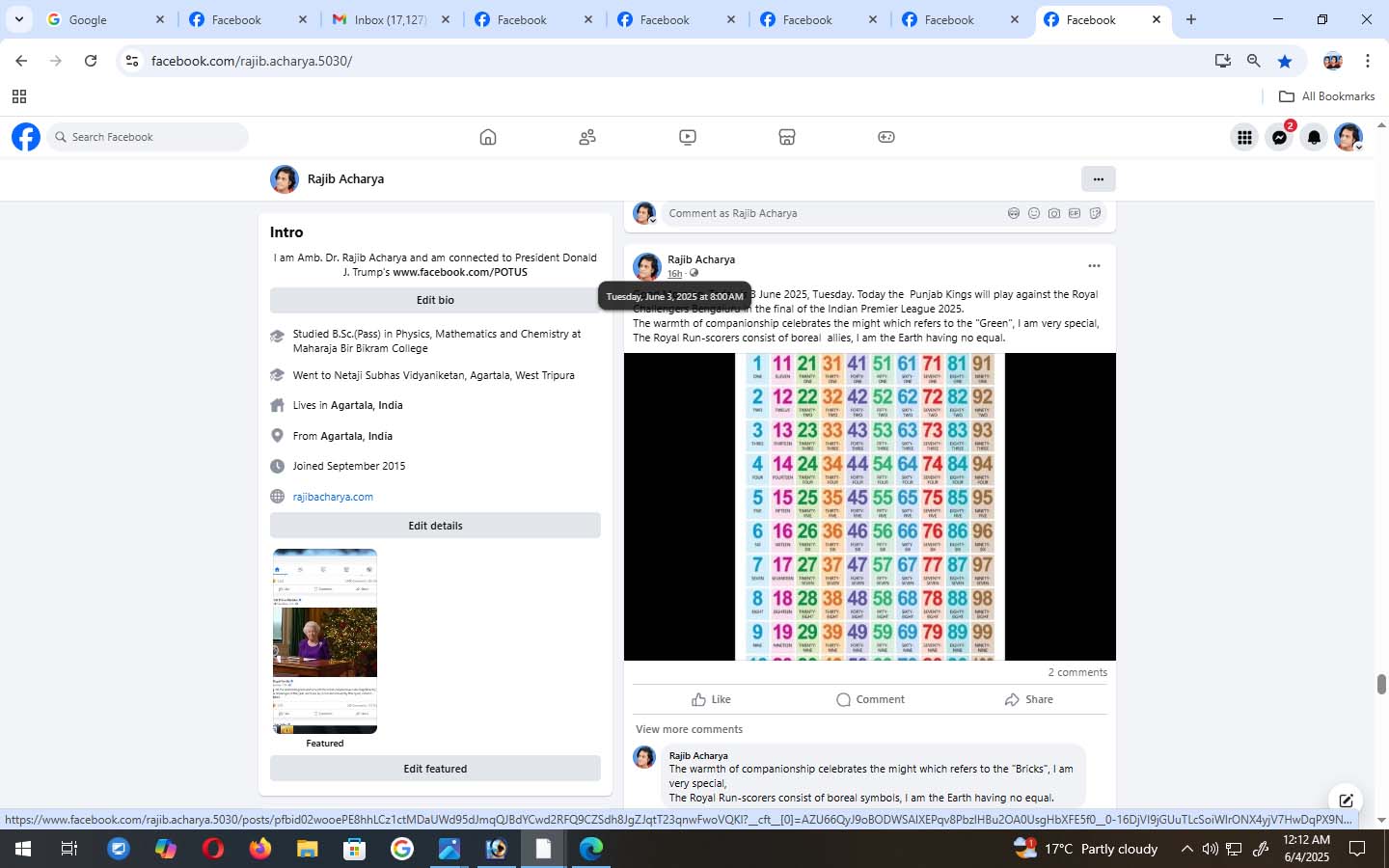Add a sticker to the comment
This screenshot has height=868, width=1389.
(x=1095, y=213)
